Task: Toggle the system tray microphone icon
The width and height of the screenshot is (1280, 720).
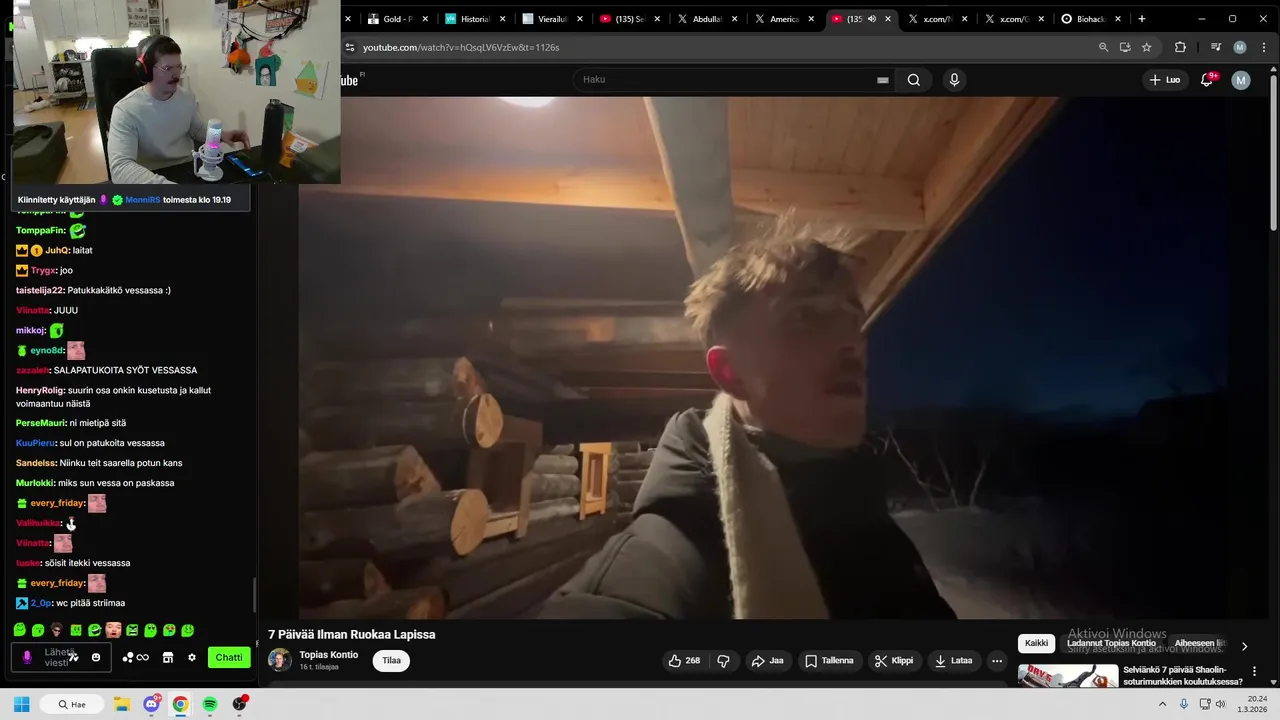Action: (1184, 704)
